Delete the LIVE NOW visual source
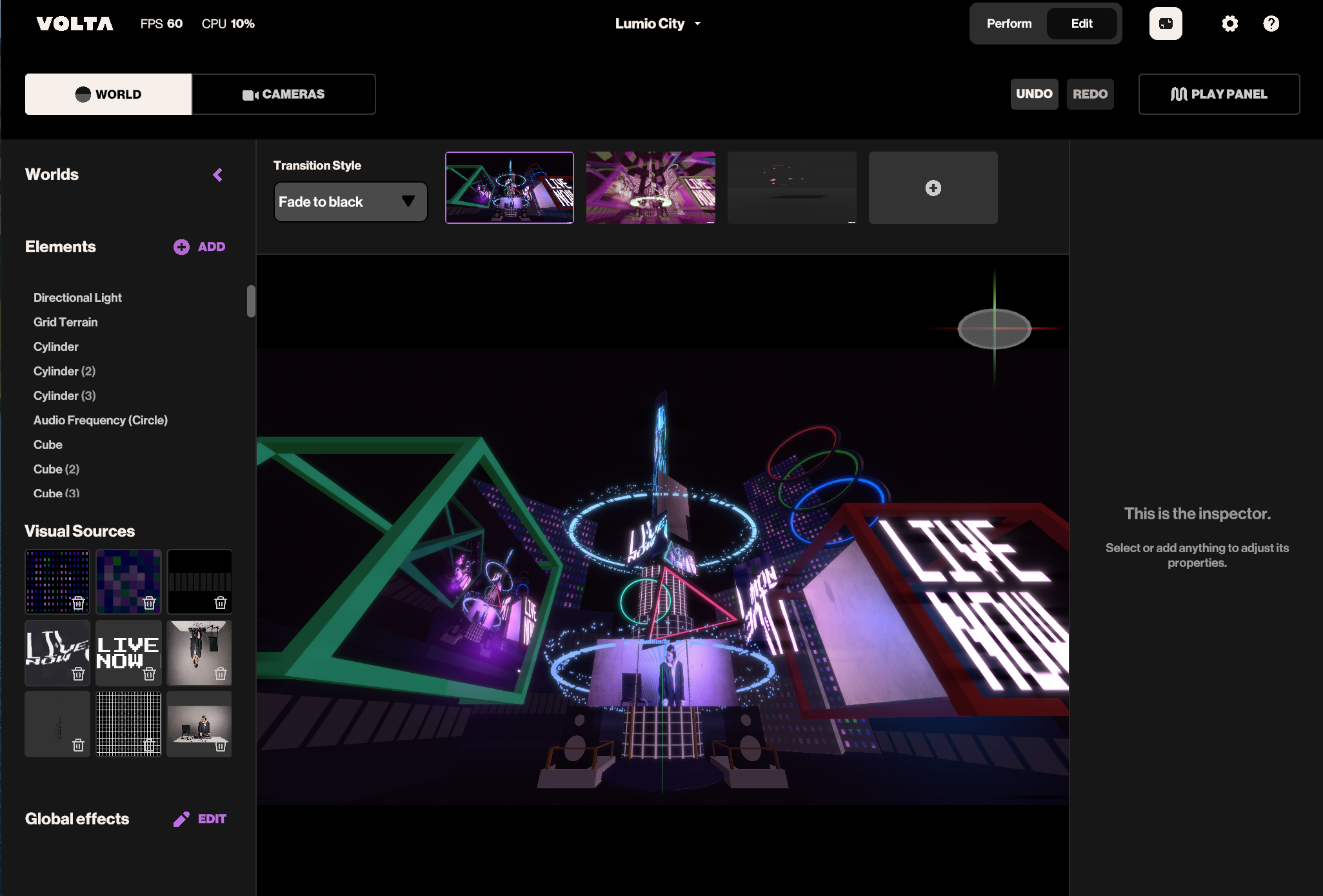The height and width of the screenshot is (896, 1323). pos(150,674)
